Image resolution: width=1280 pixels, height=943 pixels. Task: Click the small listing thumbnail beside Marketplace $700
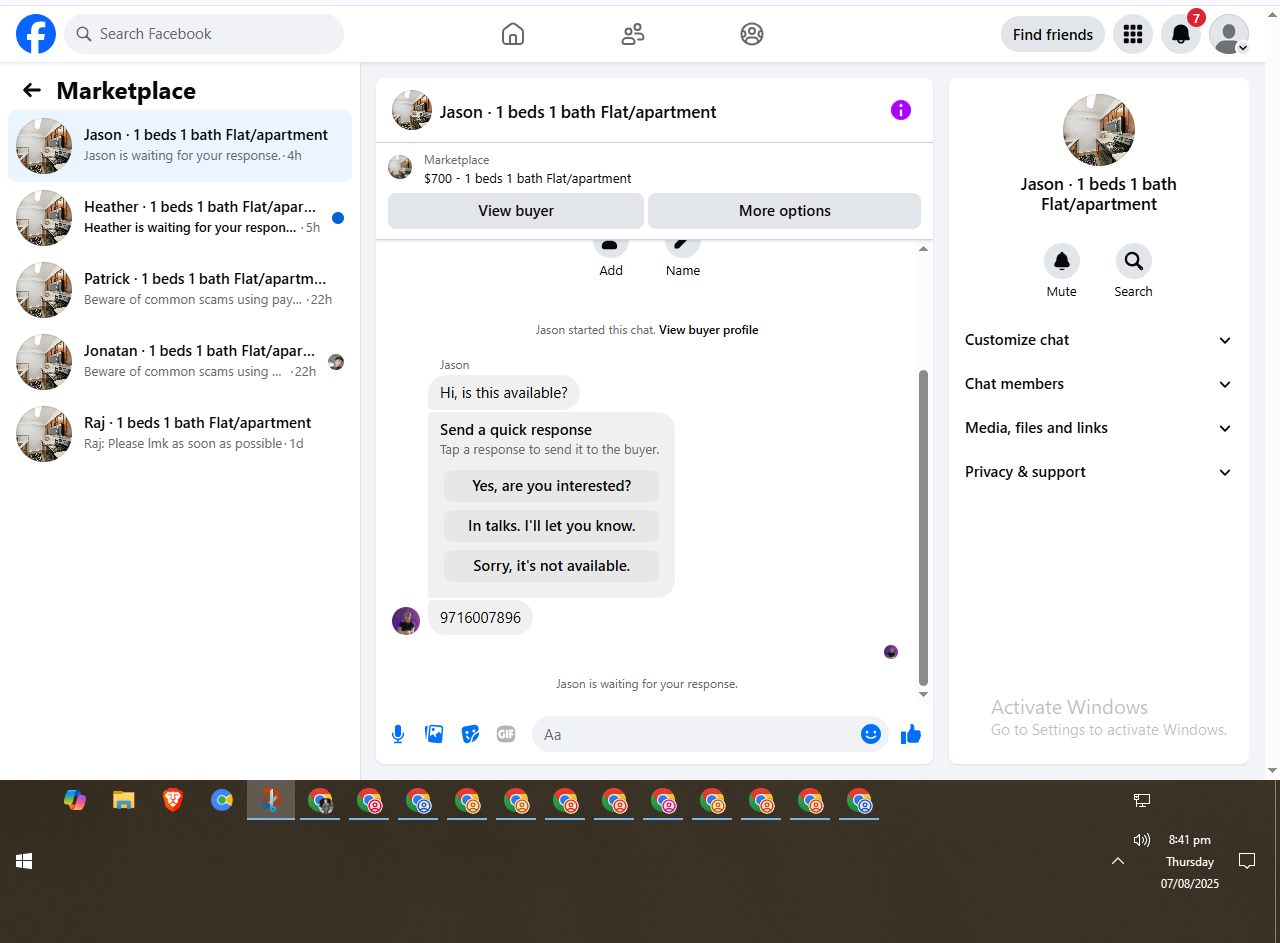pos(400,167)
